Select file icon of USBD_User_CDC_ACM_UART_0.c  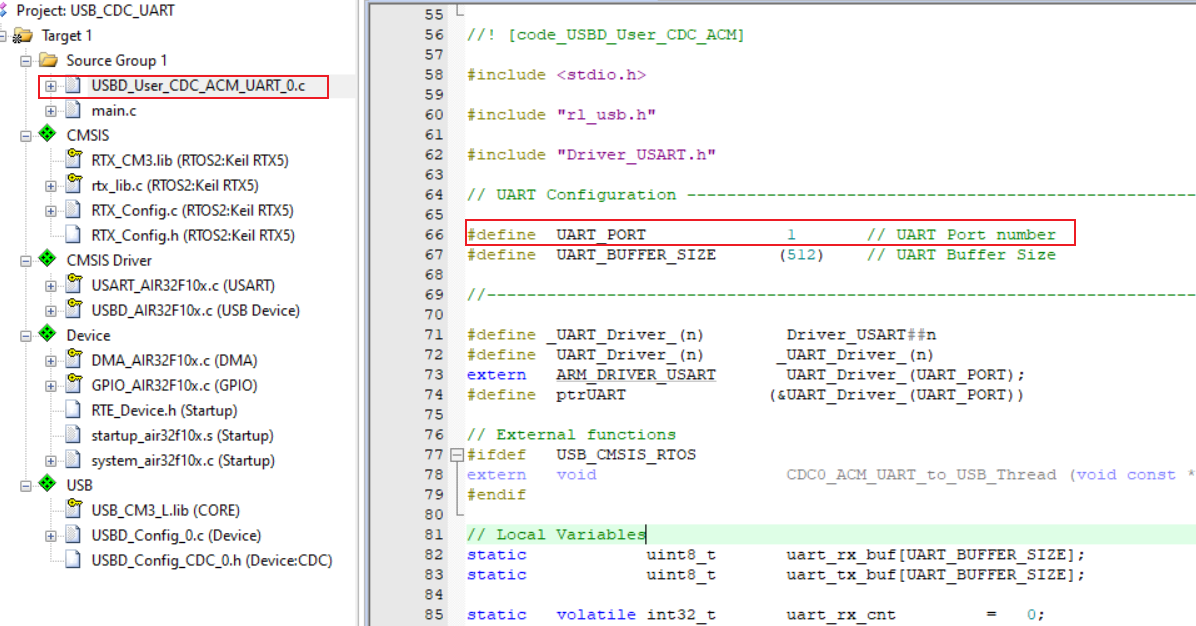(73, 85)
